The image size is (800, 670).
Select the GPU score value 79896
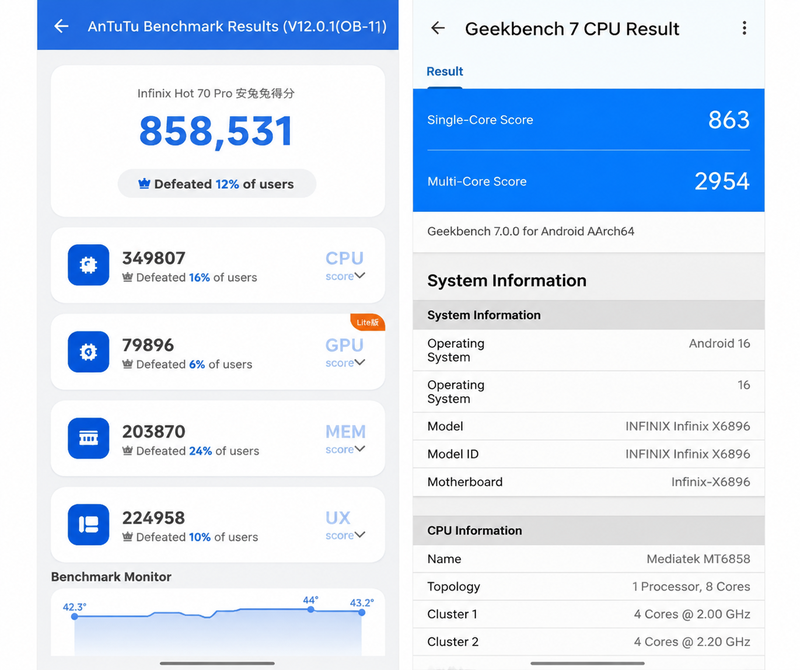click(148, 345)
